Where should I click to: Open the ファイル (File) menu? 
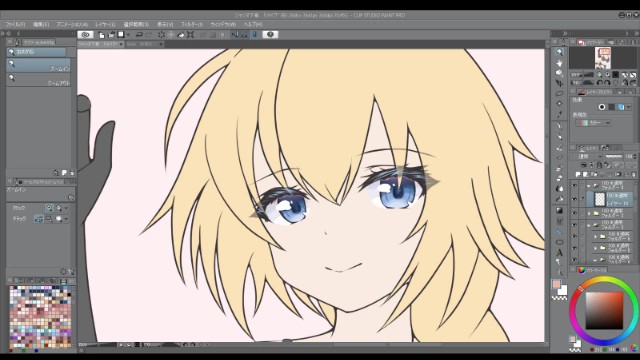(x=15, y=24)
